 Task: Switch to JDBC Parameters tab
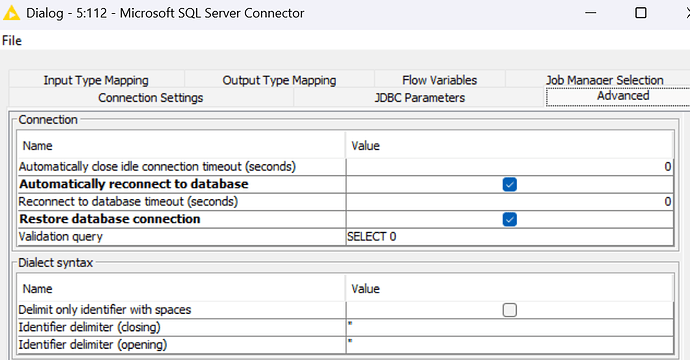tap(419, 97)
